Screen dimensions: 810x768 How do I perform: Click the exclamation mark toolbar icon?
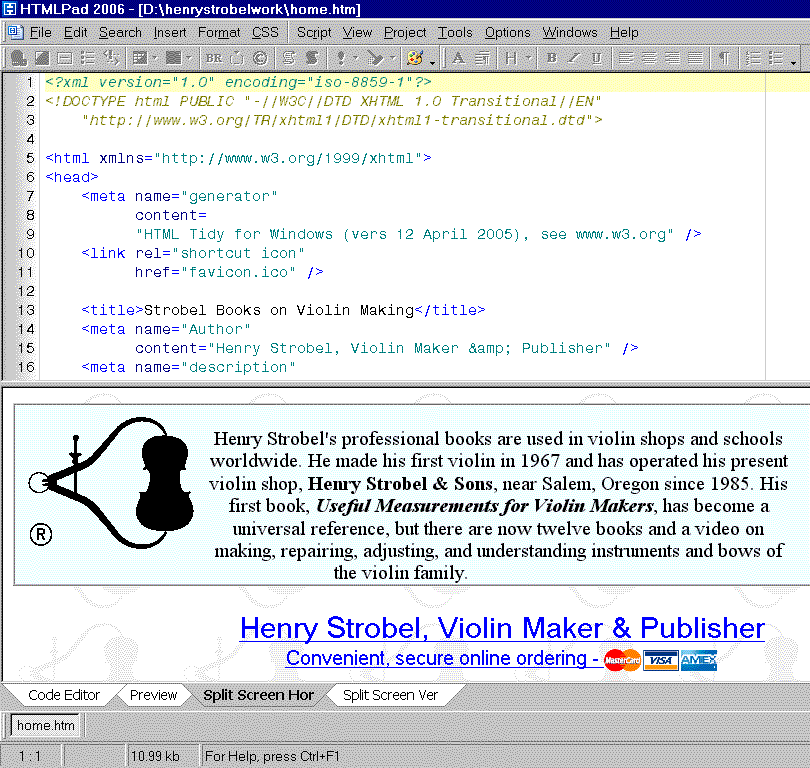(340, 58)
